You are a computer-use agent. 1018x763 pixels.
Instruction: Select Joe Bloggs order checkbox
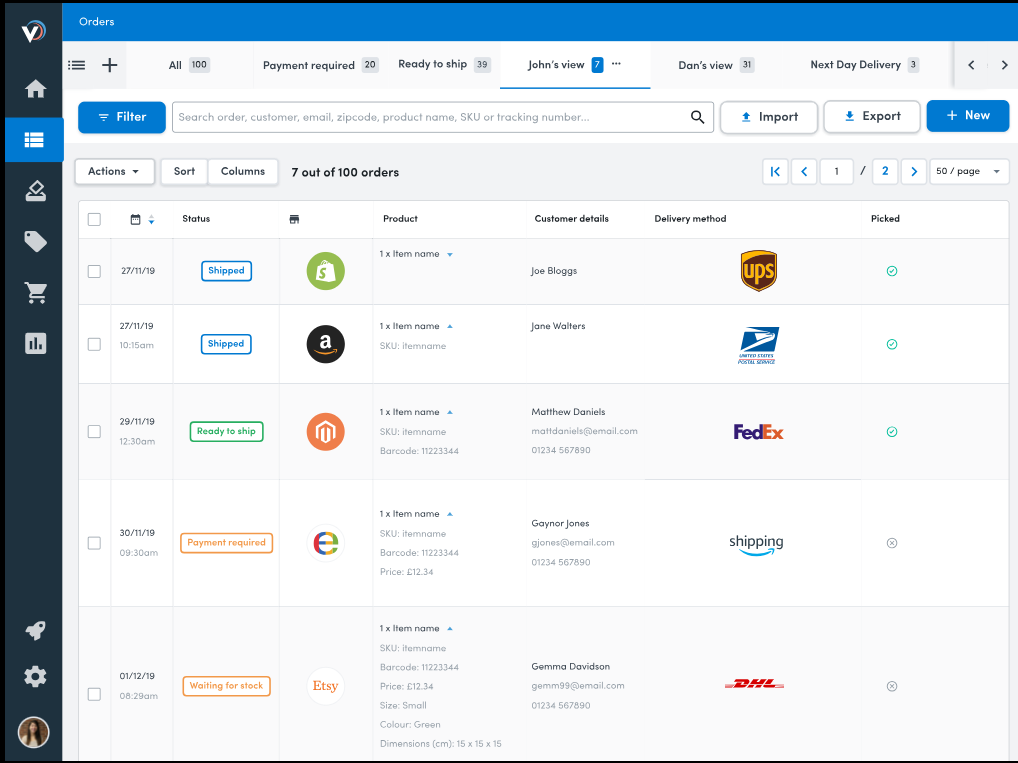[x=94, y=271]
